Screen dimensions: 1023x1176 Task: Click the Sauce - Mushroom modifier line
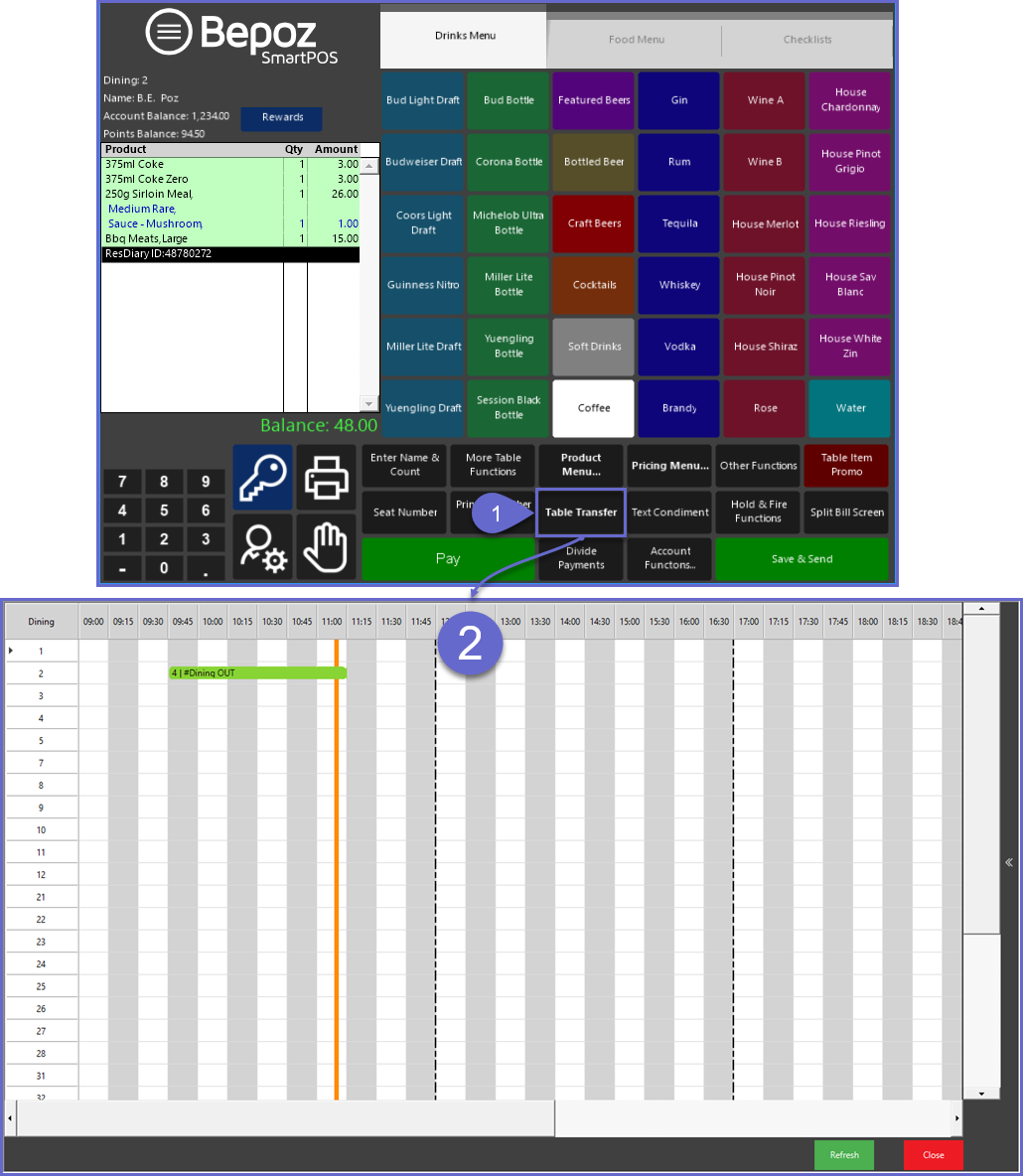click(x=231, y=224)
